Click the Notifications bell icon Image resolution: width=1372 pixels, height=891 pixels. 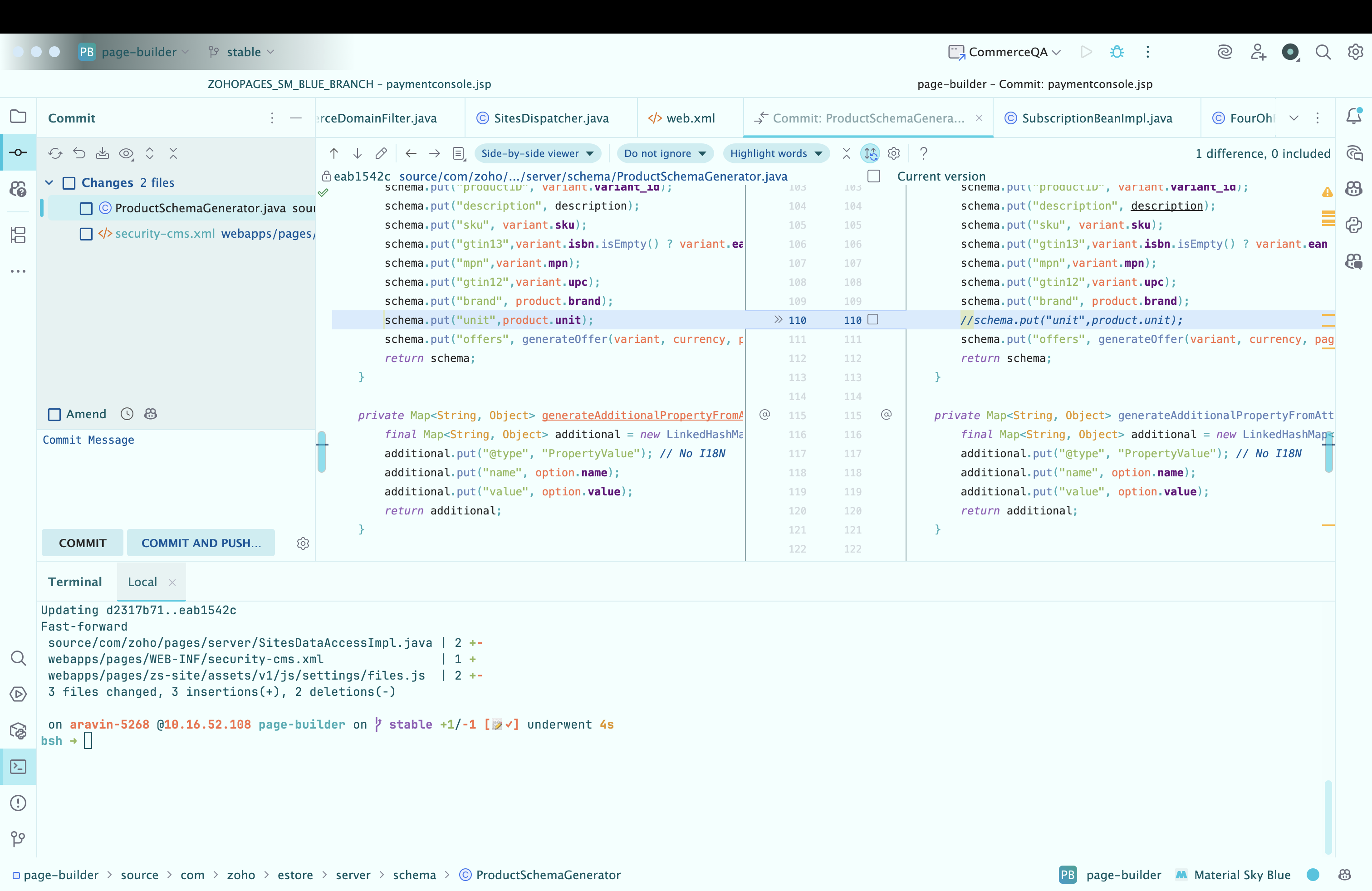click(1353, 117)
